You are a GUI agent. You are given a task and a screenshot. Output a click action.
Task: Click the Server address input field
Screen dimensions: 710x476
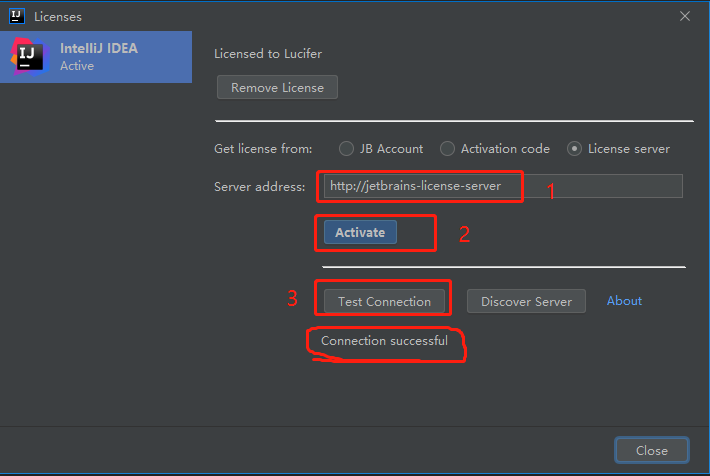click(x=503, y=186)
